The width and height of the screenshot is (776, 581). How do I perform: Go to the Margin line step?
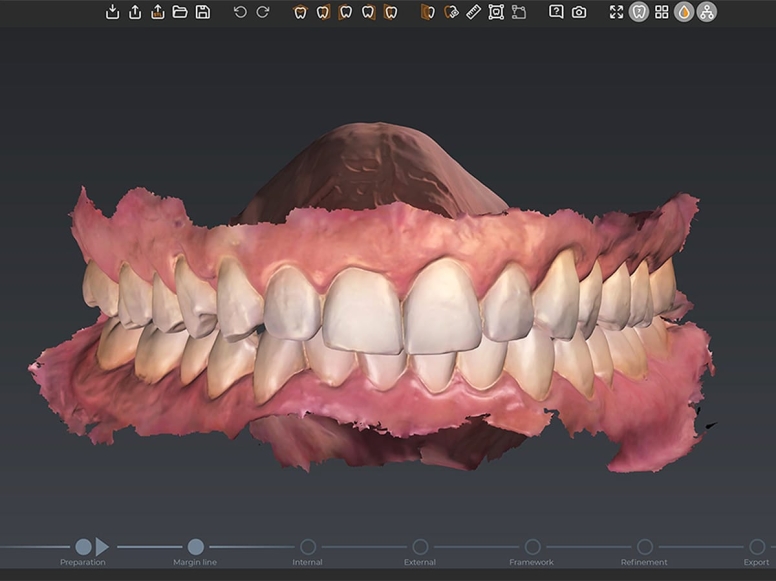(x=195, y=547)
